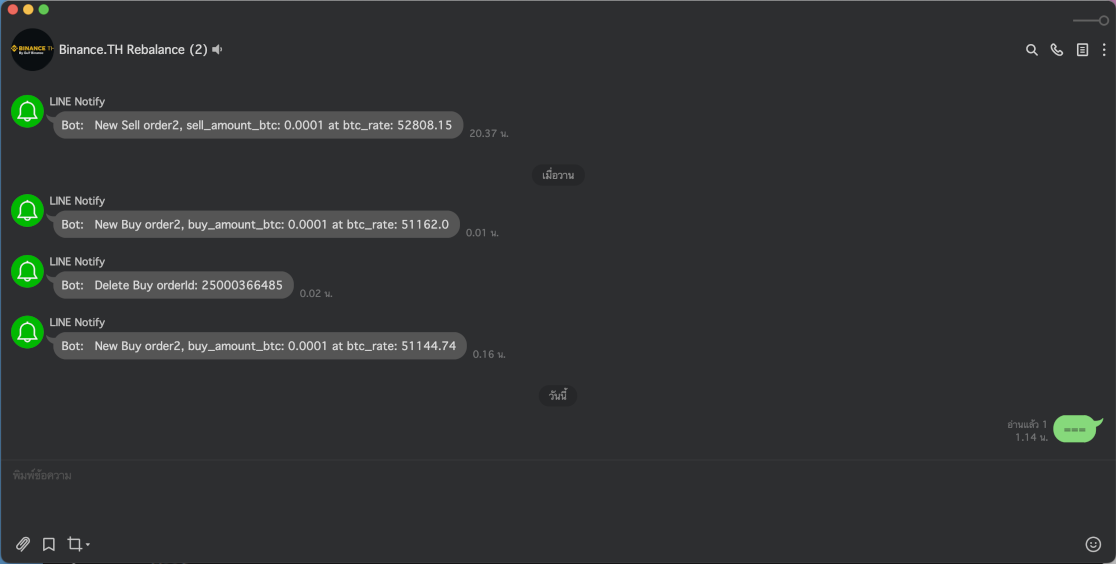This screenshot has height=564, width=1116.
Task: Select the btc_rate 51144.74 buy order message
Action: pyautogui.click(x=260, y=346)
